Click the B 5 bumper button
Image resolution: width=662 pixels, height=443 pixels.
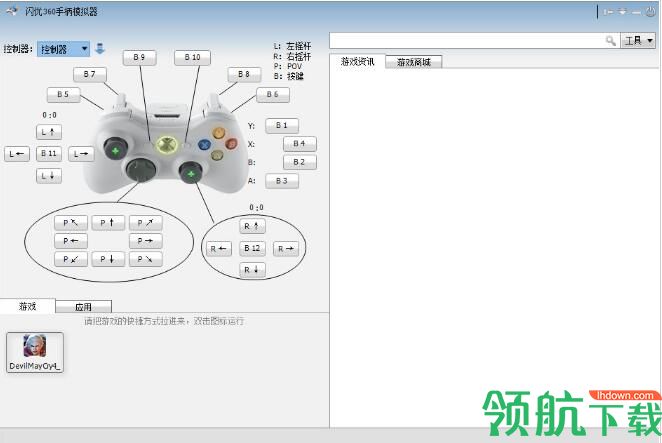(63, 95)
